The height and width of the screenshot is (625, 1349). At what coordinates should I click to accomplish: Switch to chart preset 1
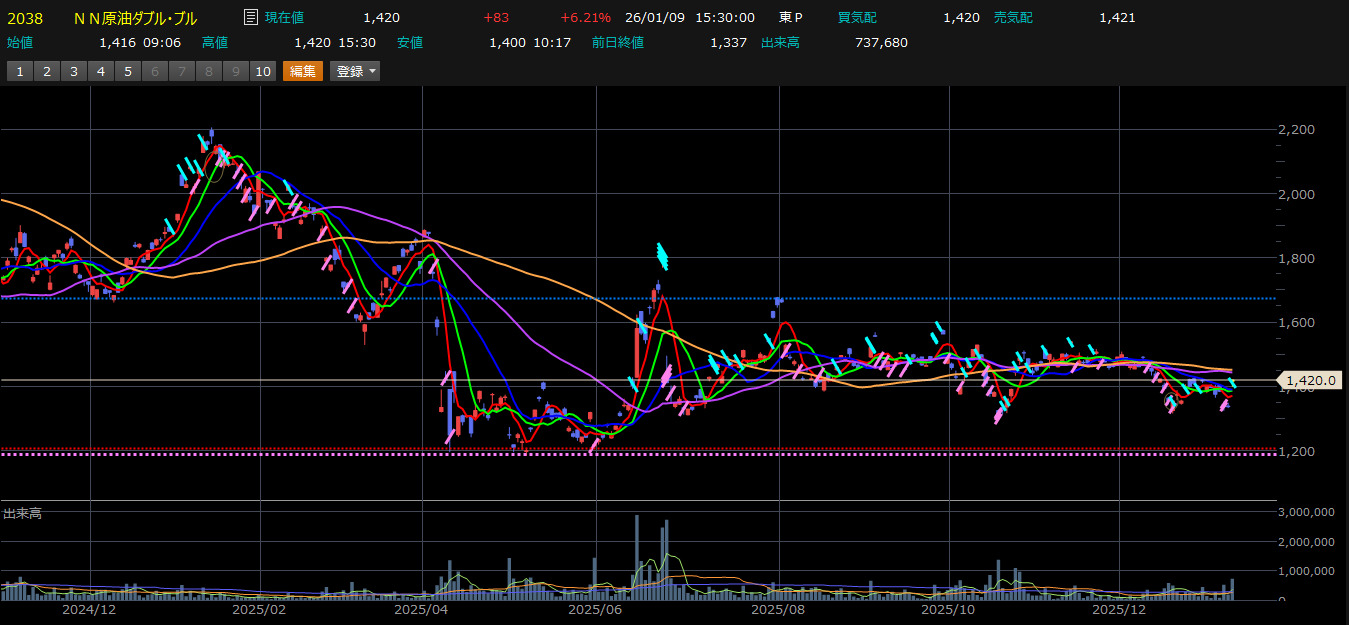pos(20,71)
